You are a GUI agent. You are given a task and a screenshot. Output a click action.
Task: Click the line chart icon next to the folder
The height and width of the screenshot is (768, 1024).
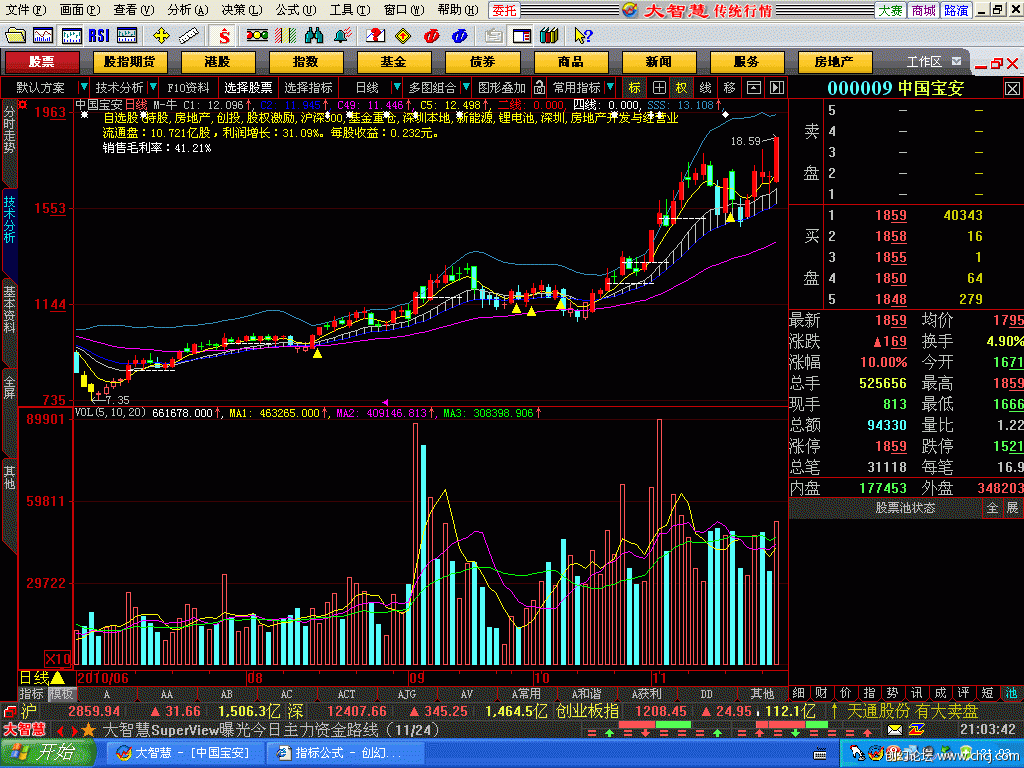click(x=43, y=35)
